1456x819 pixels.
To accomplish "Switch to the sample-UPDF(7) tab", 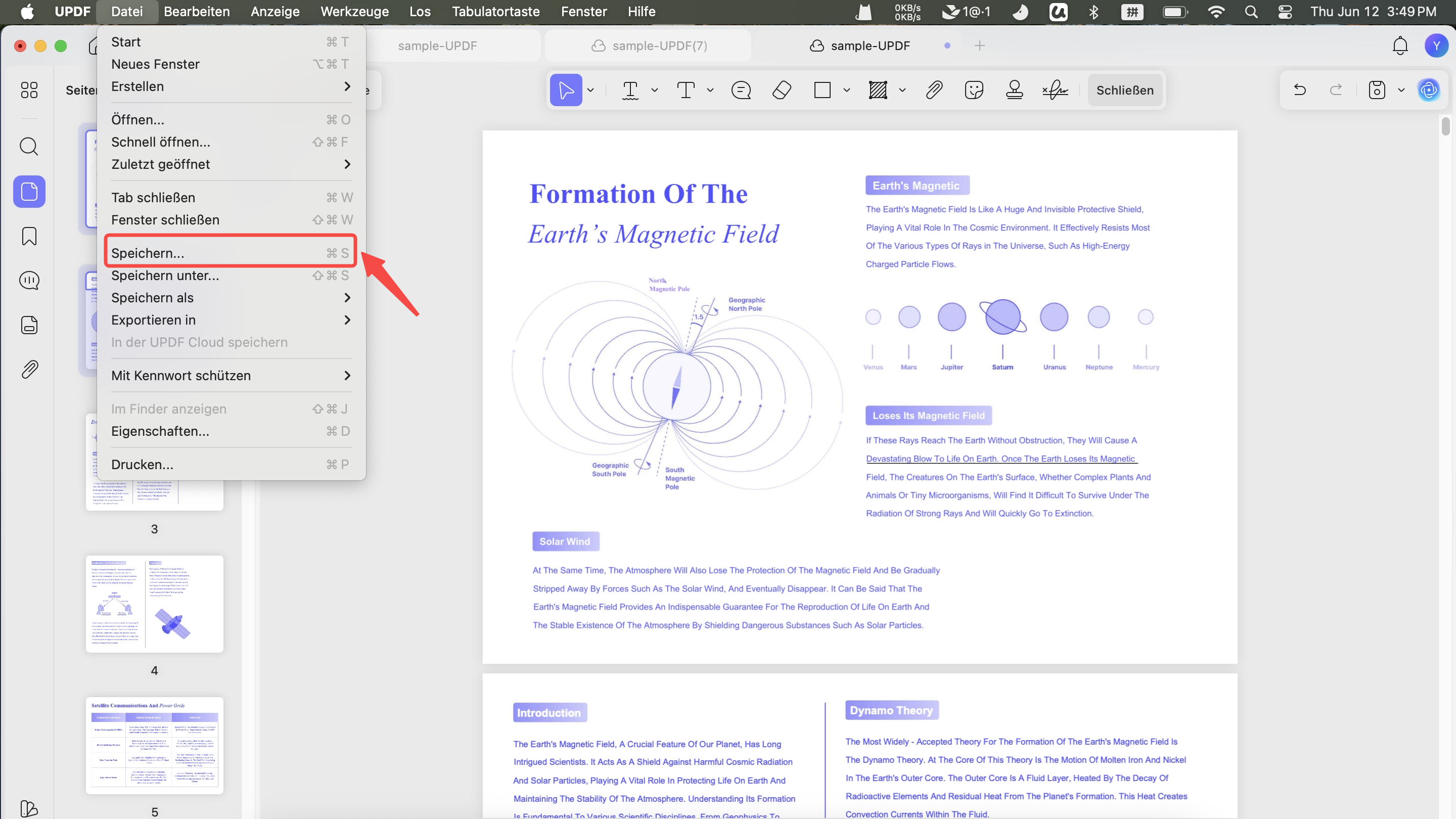I will point(649,46).
